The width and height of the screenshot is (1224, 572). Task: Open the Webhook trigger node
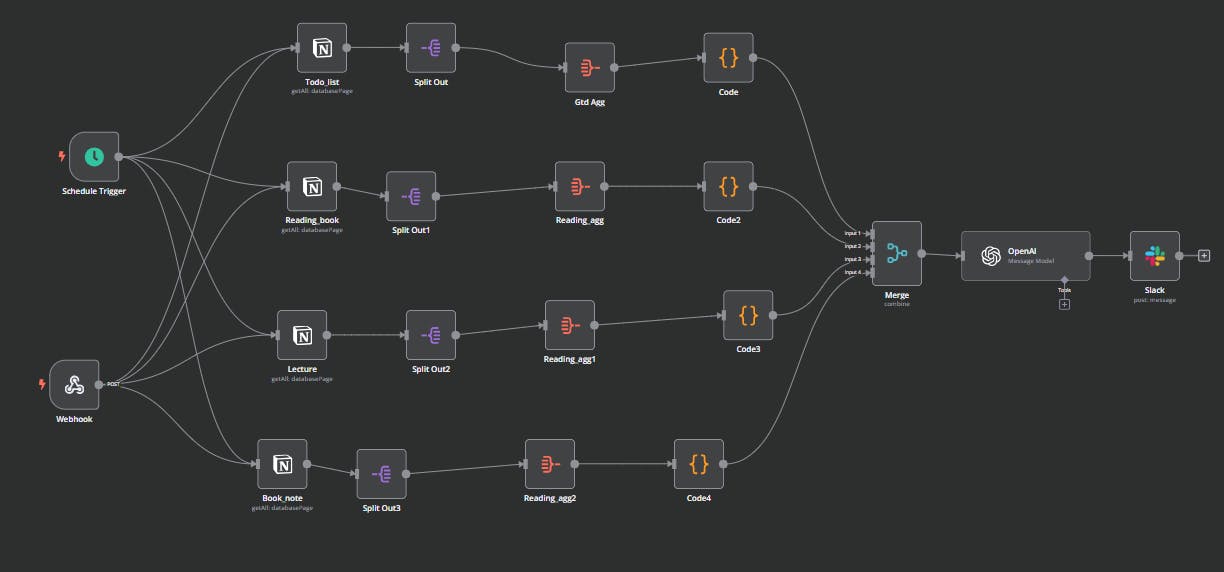[74, 385]
